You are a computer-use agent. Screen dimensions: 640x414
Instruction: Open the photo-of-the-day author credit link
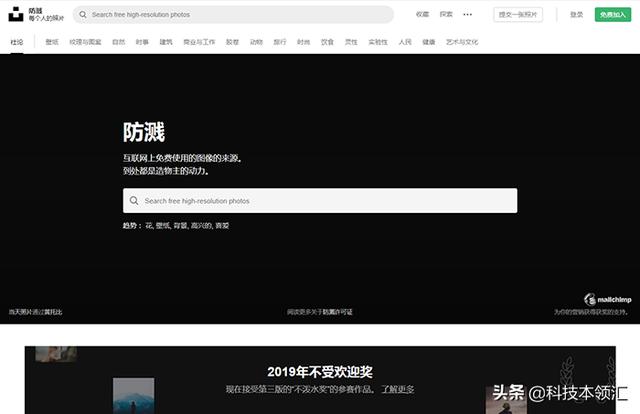53,312
